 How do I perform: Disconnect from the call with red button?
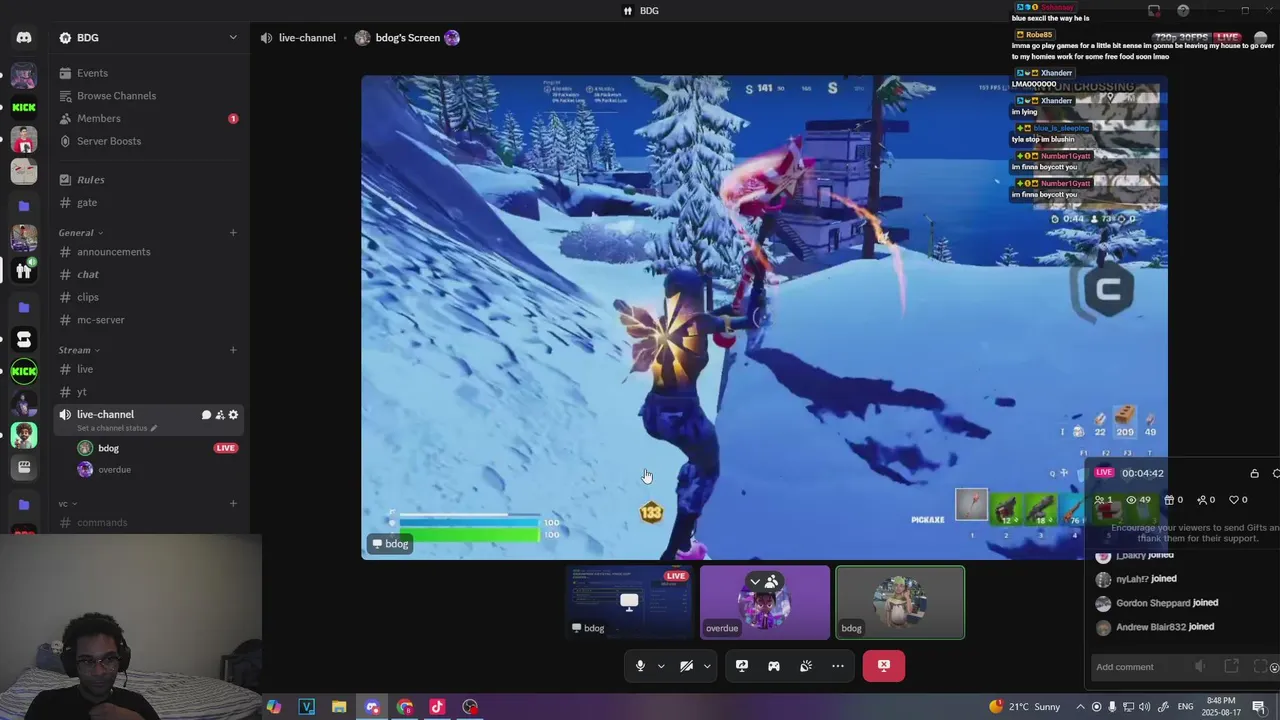pos(884,666)
